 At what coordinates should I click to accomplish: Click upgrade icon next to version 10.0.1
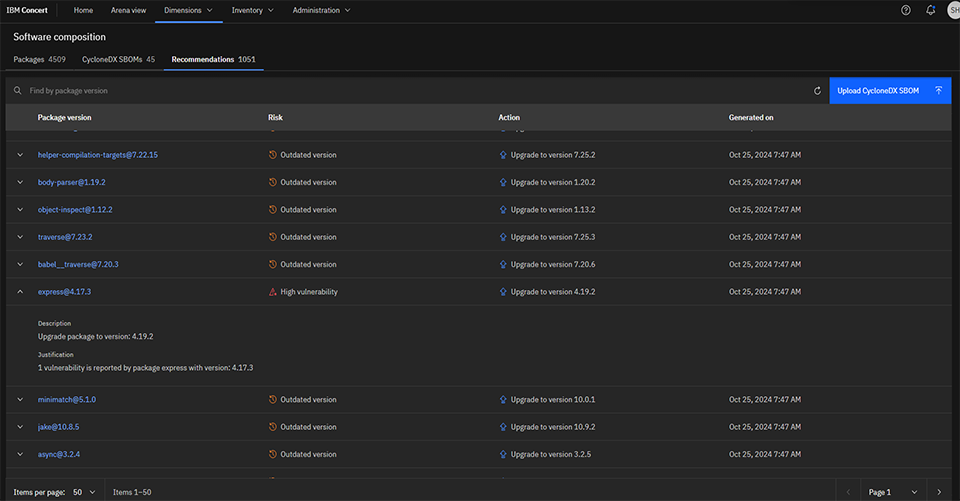coord(503,399)
